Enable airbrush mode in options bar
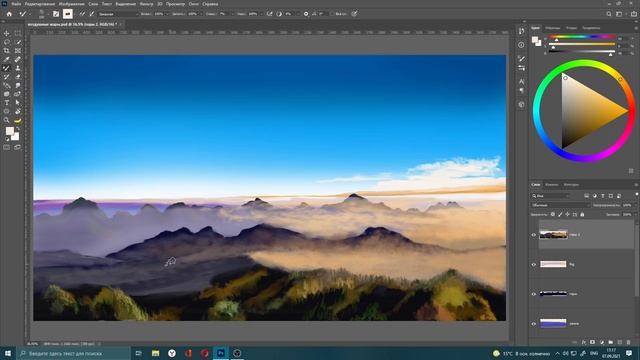The height and width of the screenshot is (360, 640). tap(269, 14)
